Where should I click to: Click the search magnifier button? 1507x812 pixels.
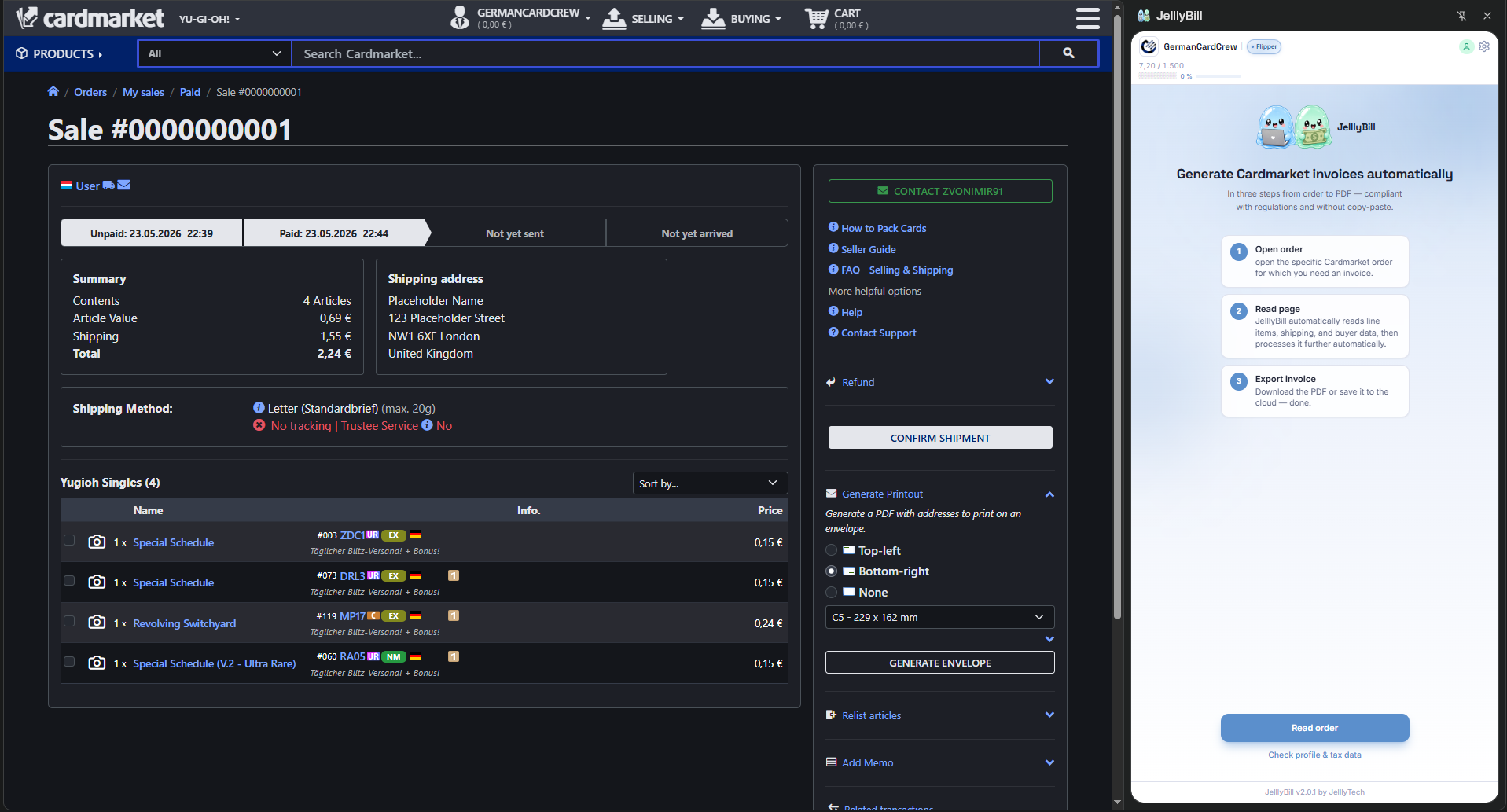pyautogui.click(x=1068, y=53)
